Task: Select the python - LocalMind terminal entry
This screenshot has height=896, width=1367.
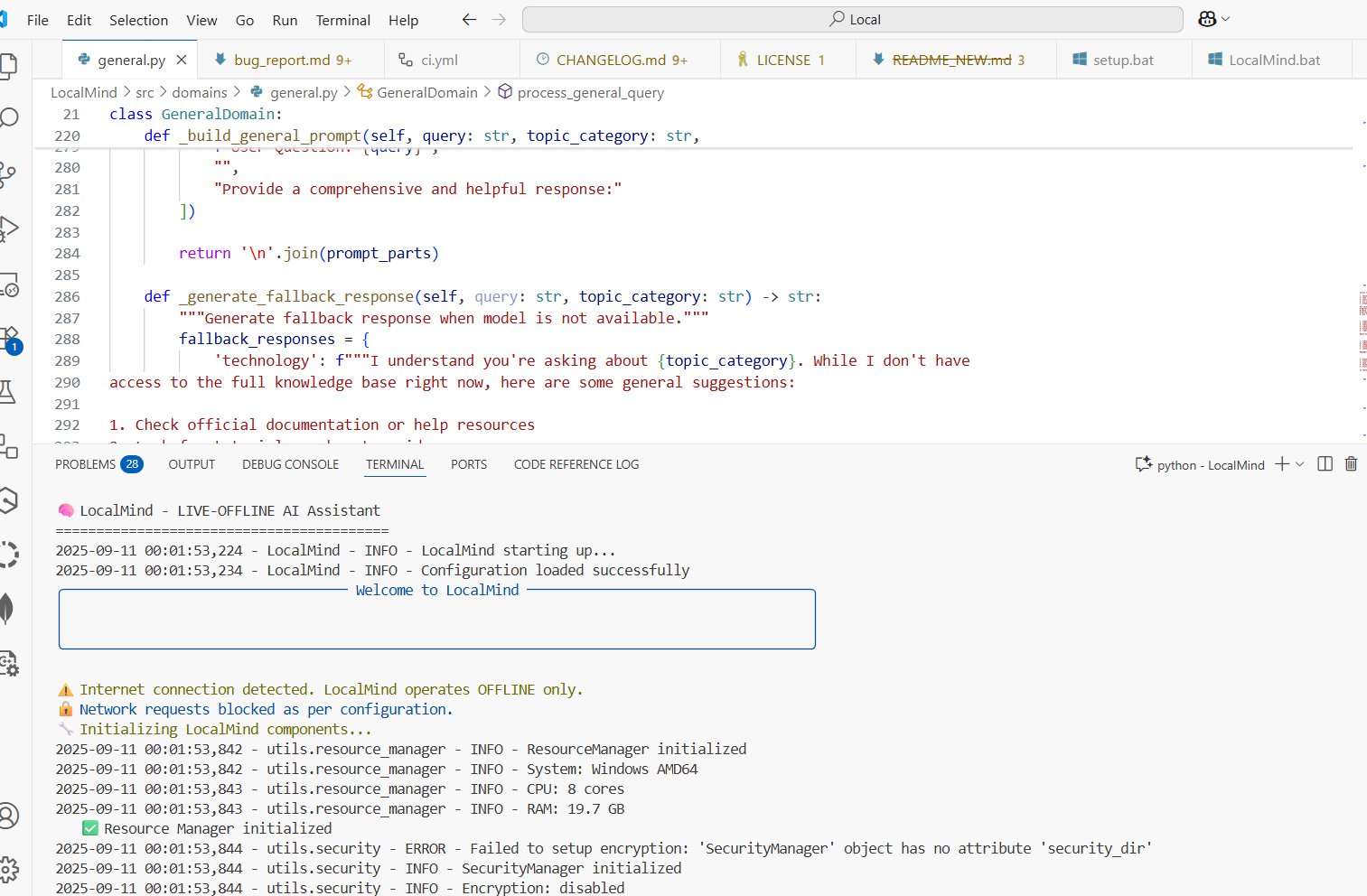Action: 1200,464
